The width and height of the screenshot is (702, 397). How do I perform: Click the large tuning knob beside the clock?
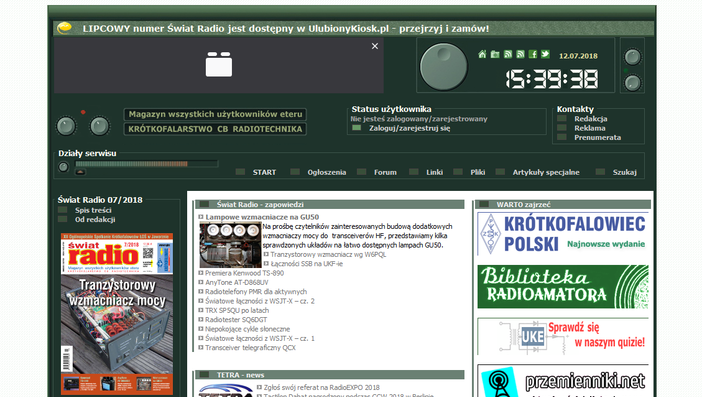443,66
